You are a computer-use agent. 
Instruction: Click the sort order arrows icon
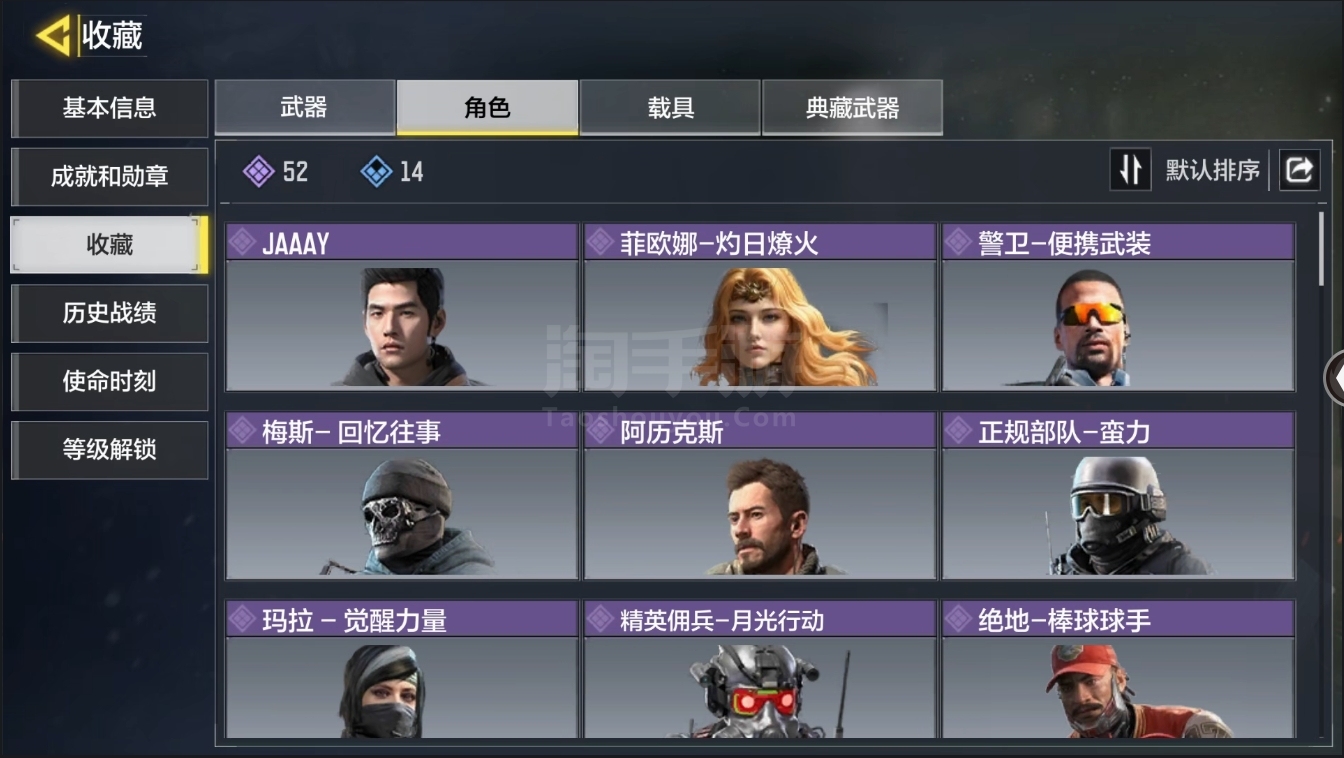[1131, 171]
